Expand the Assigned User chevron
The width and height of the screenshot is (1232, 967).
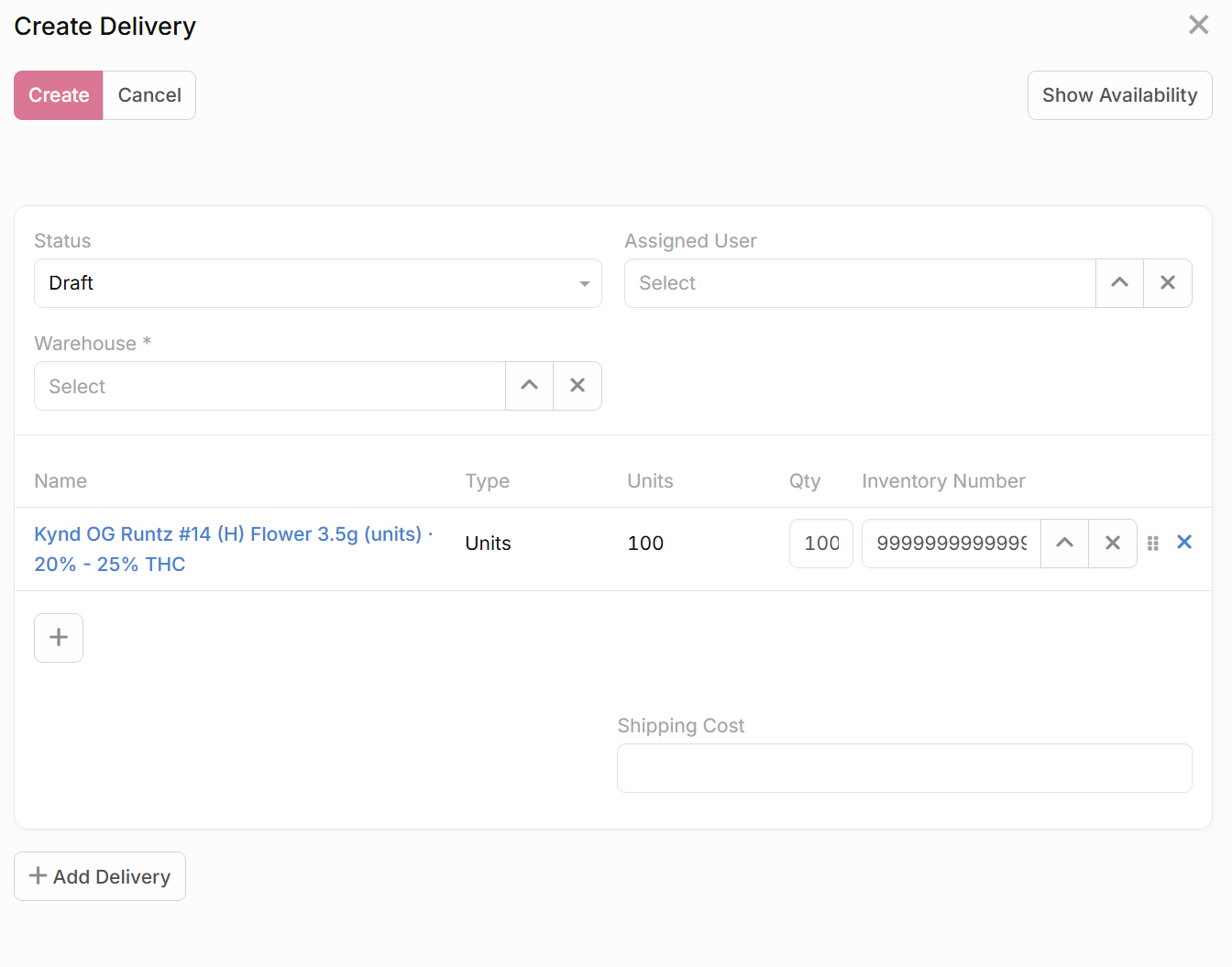click(x=1119, y=283)
